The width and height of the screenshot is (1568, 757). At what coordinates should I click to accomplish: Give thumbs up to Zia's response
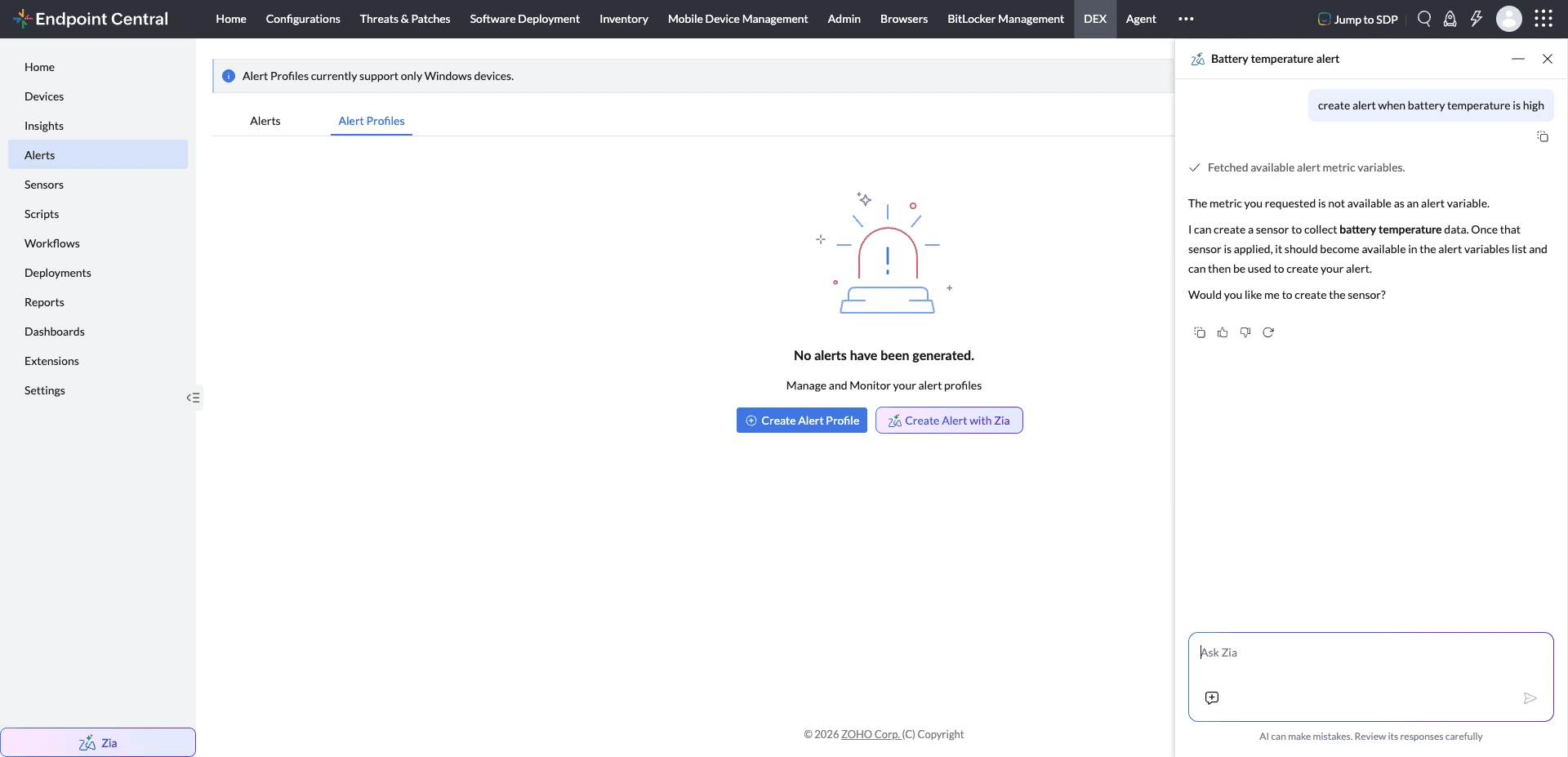[1223, 332]
